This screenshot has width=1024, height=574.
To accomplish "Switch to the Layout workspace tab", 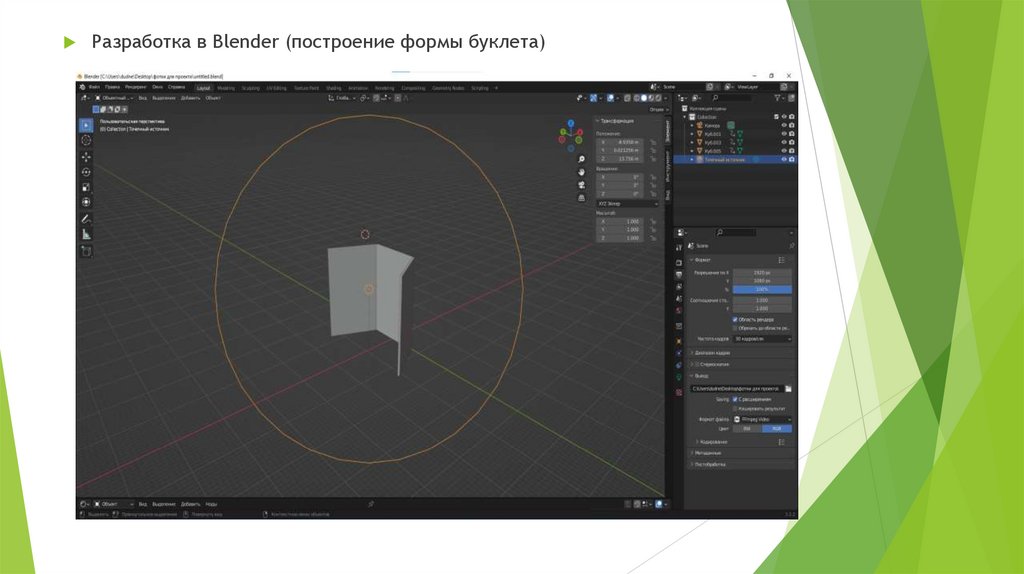I will pos(204,88).
